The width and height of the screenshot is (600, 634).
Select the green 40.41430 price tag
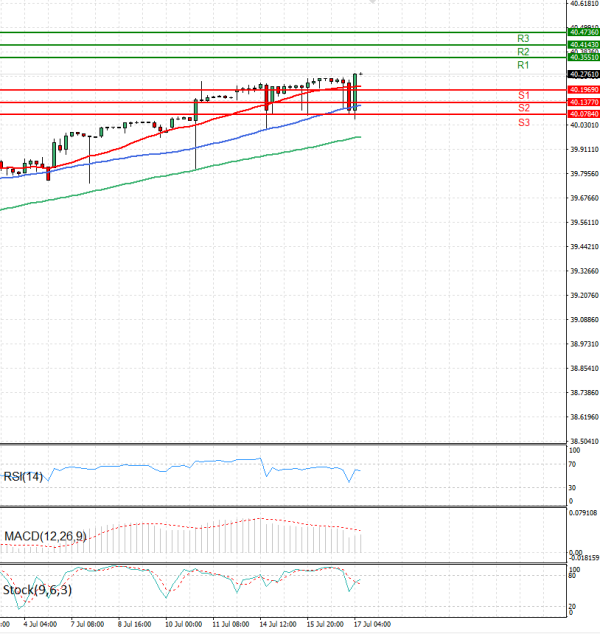click(583, 44)
